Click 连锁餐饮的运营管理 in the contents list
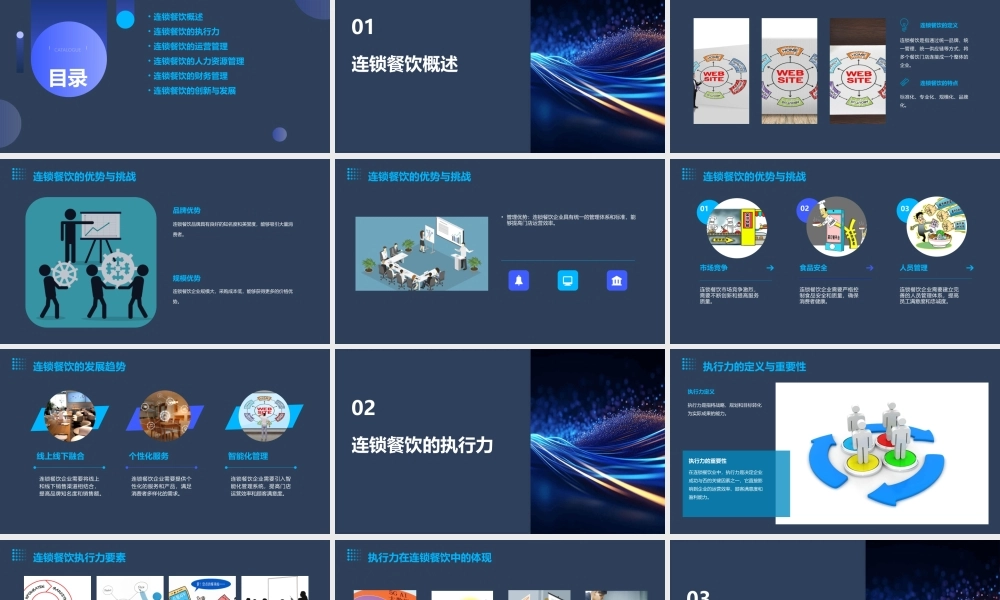 [190, 47]
